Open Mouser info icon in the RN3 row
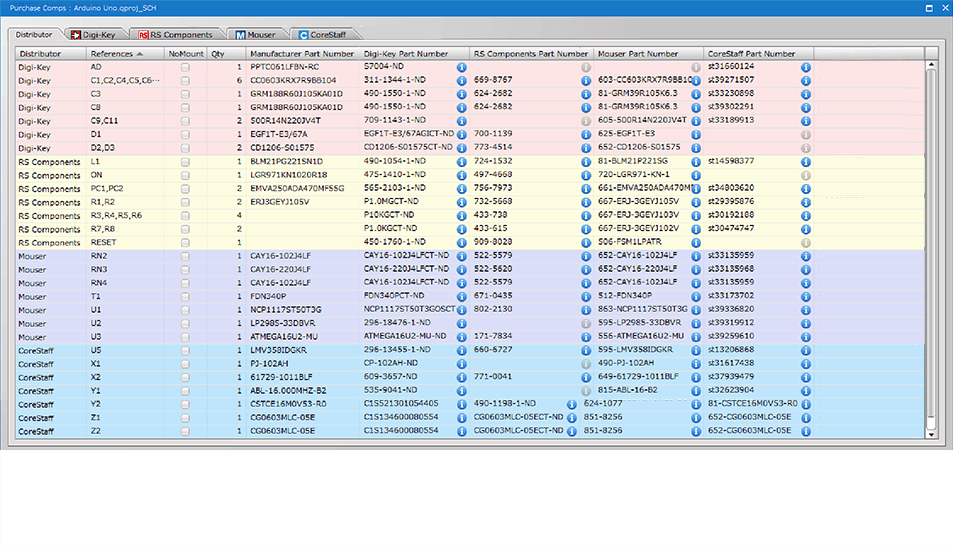The height and width of the screenshot is (545, 953). click(696, 270)
